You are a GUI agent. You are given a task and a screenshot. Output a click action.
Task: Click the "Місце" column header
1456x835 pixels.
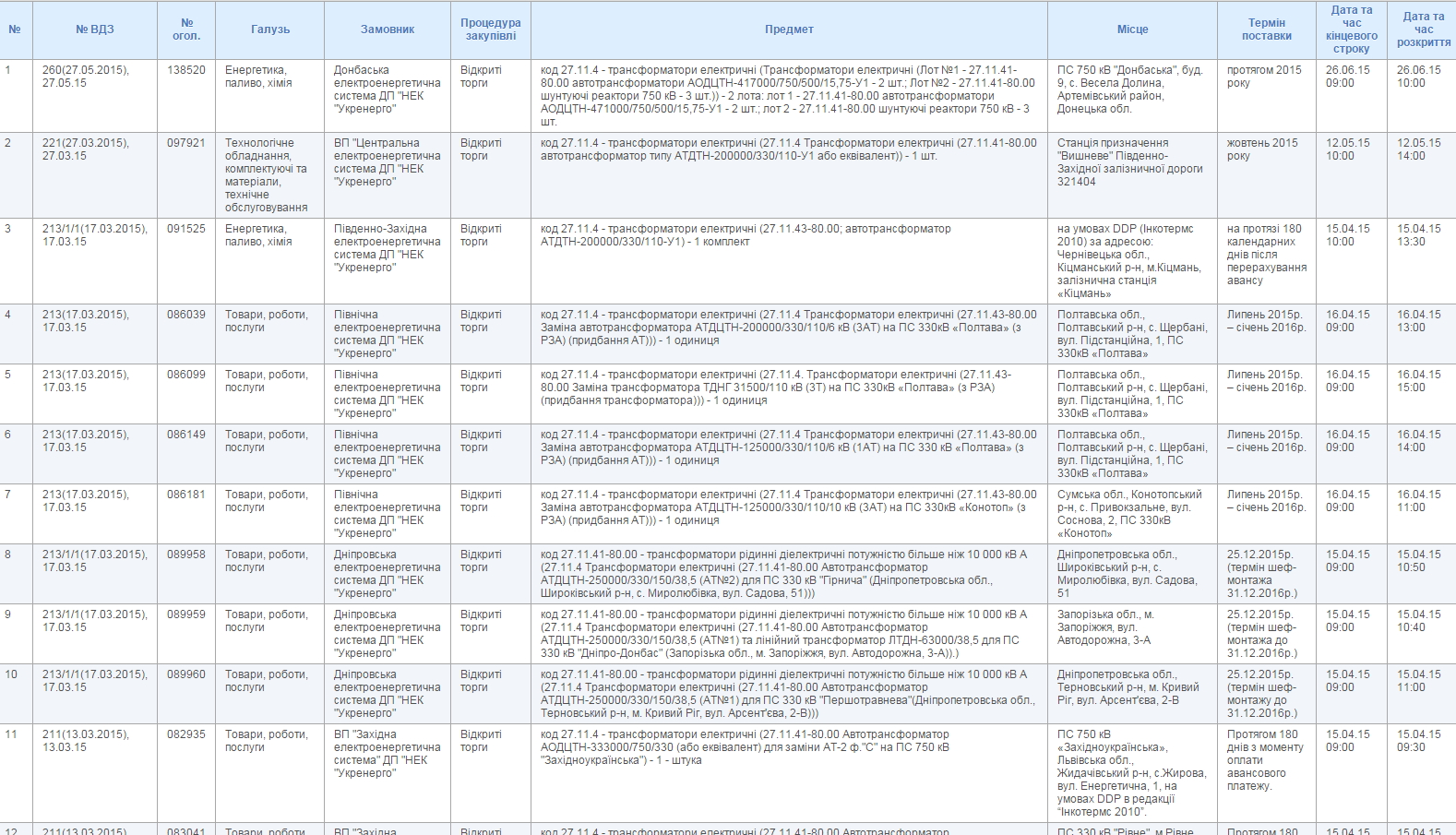tap(1132, 30)
